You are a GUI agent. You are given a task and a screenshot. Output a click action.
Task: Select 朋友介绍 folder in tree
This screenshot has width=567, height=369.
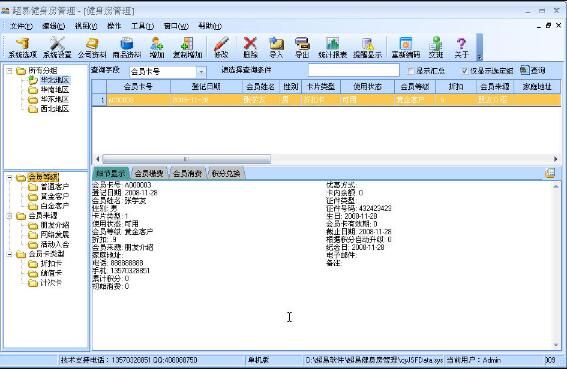(x=55, y=225)
